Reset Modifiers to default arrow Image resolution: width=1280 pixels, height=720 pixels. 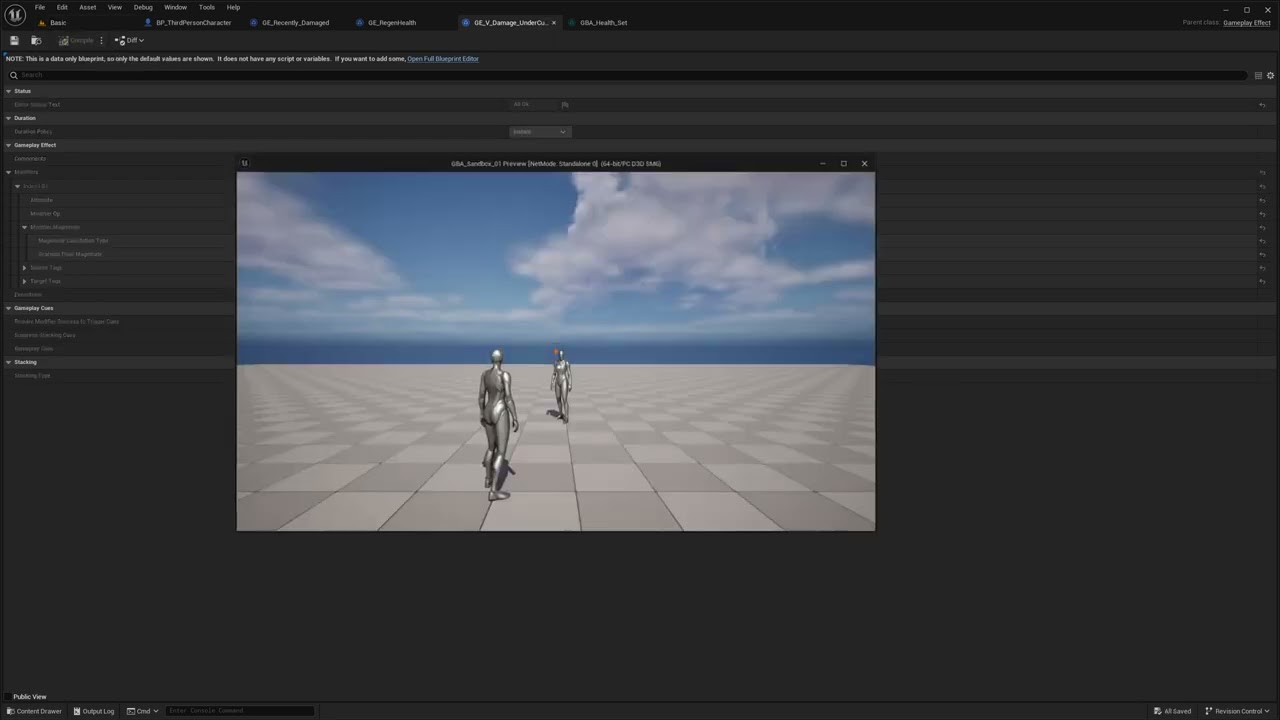point(1262,172)
